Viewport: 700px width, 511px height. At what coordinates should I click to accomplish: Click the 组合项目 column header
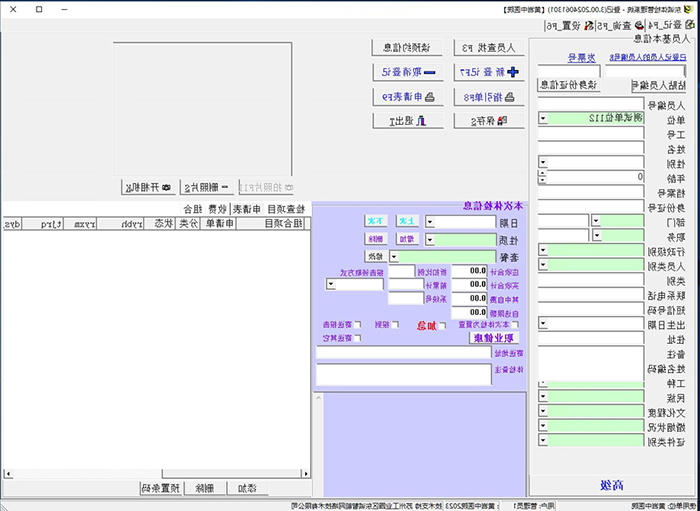pyautogui.click(x=273, y=224)
